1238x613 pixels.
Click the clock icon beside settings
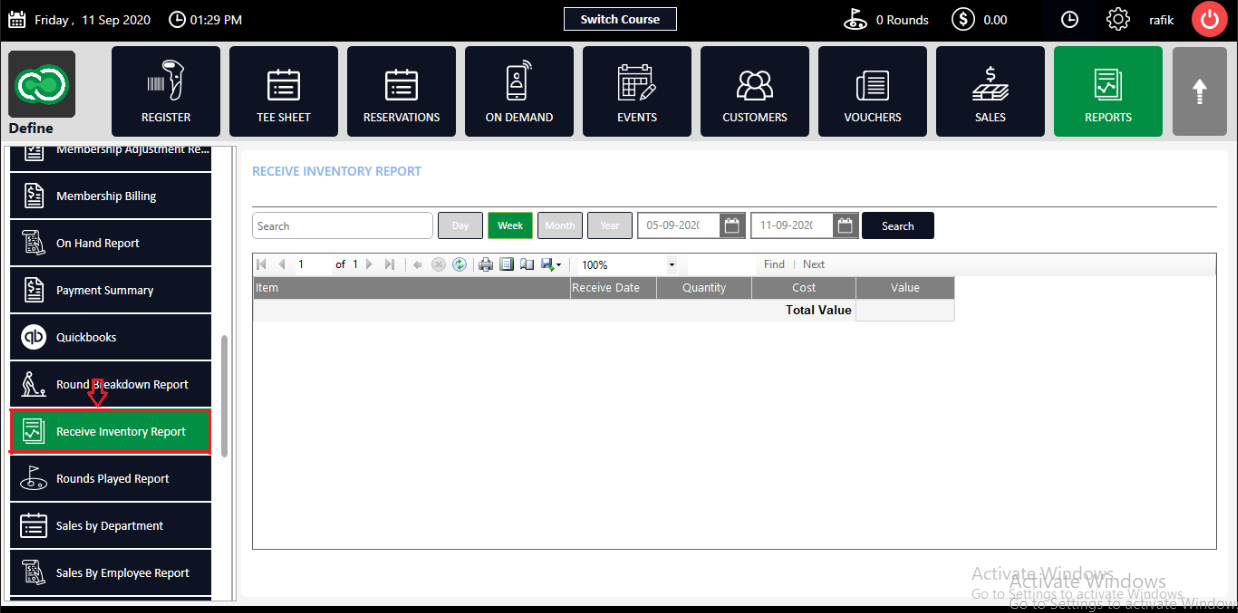pos(1070,19)
